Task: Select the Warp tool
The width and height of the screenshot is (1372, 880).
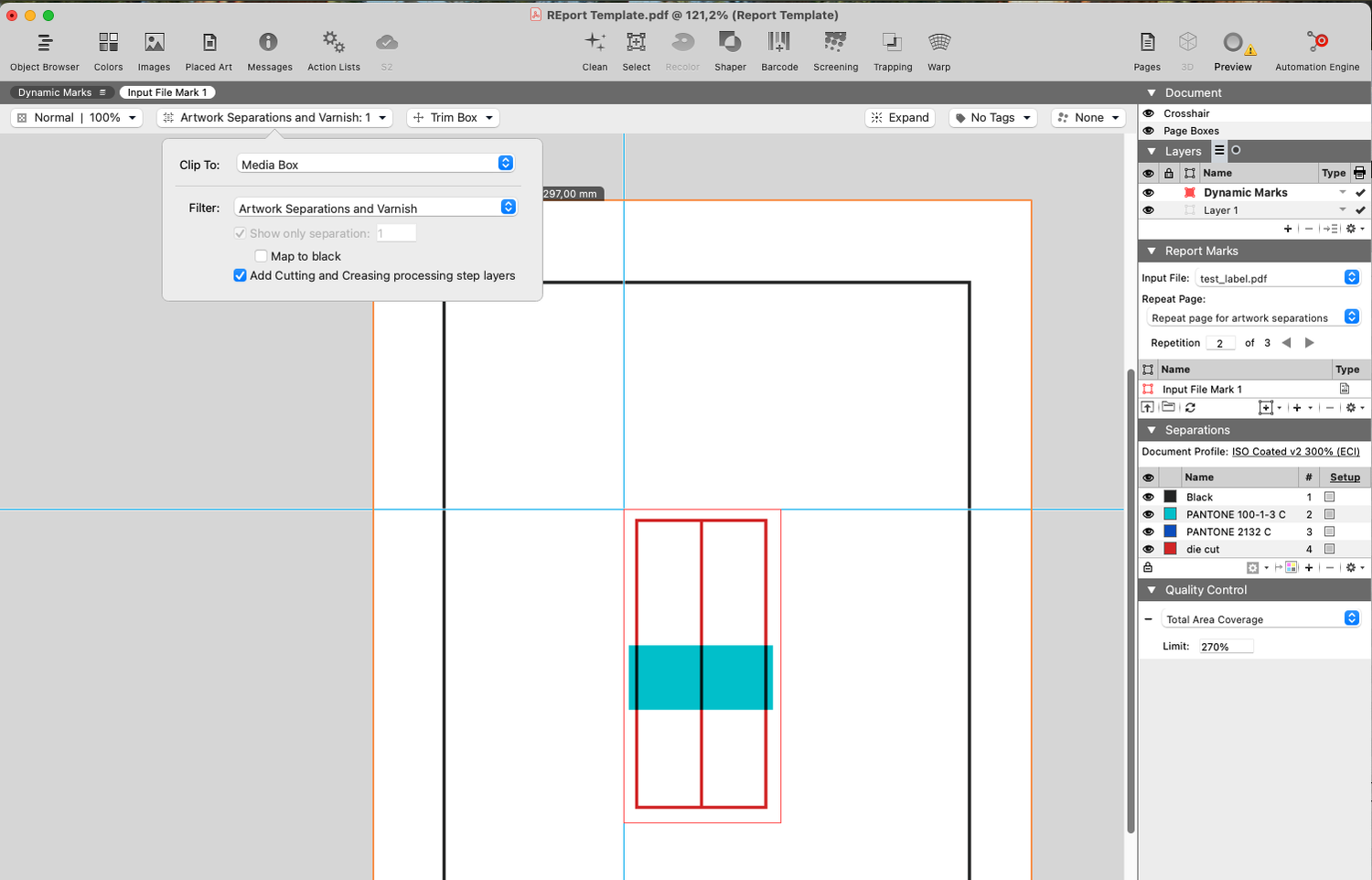Action: point(938,51)
